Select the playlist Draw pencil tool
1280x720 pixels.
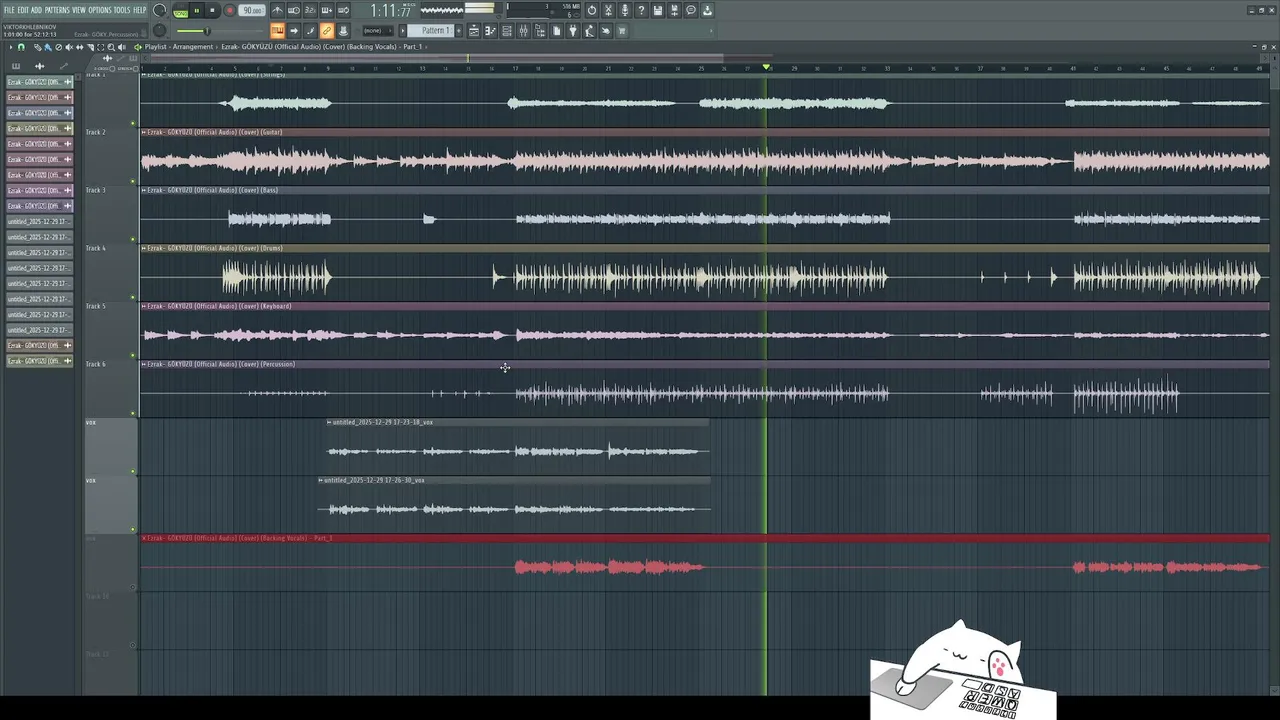pyautogui.click(x=38, y=47)
